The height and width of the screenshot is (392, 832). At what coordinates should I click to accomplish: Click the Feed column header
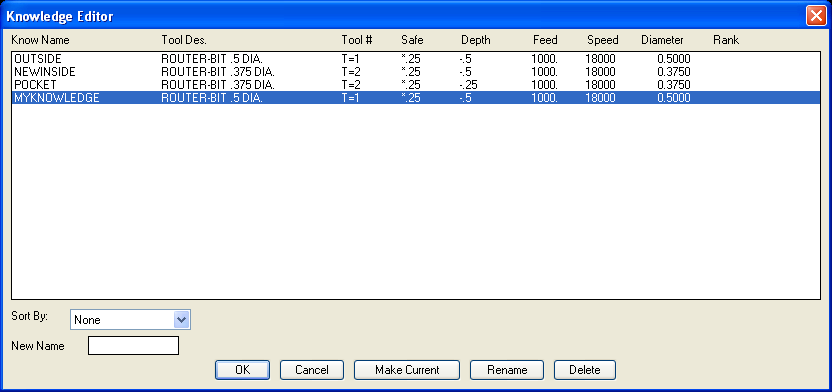pyautogui.click(x=545, y=40)
